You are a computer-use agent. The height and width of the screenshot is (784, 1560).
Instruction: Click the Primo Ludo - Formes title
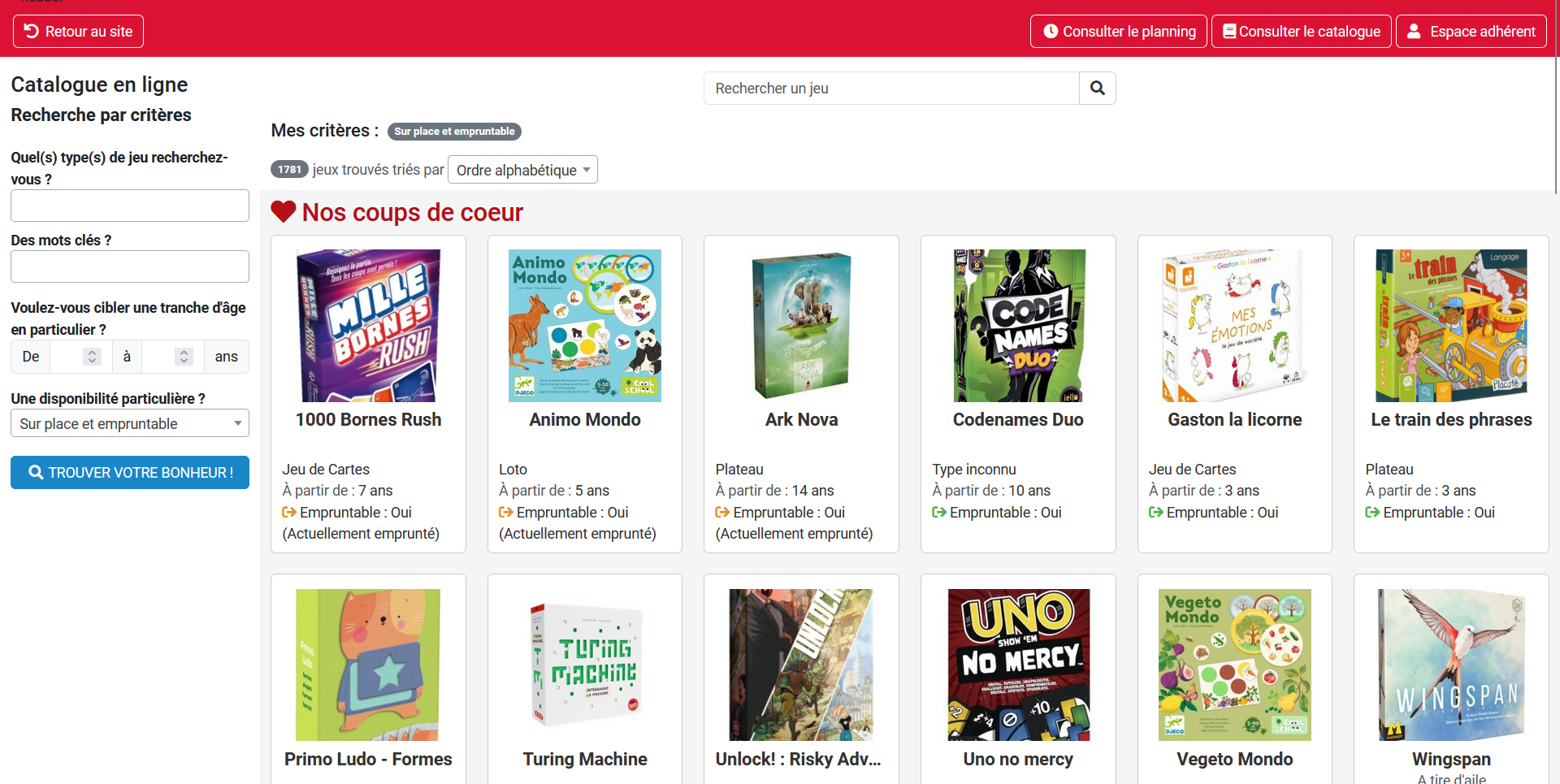tap(368, 759)
